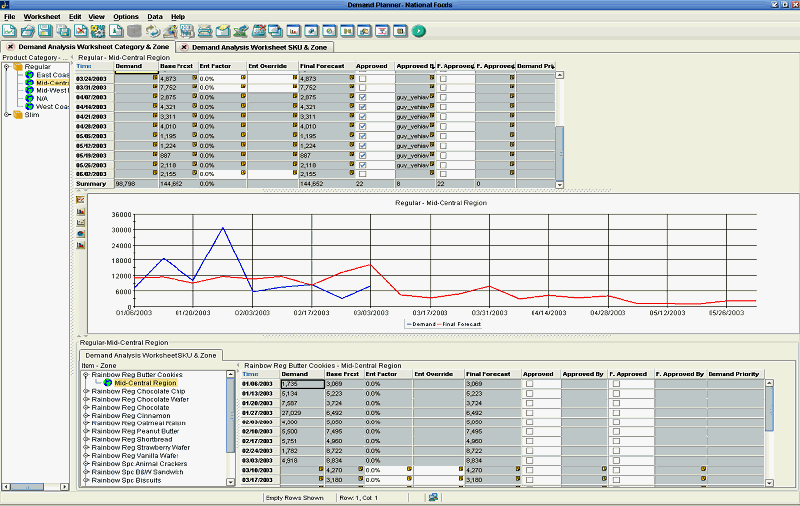Click the Demand cell showing 1,735
Image resolution: width=800 pixels, height=506 pixels.
(x=300, y=384)
